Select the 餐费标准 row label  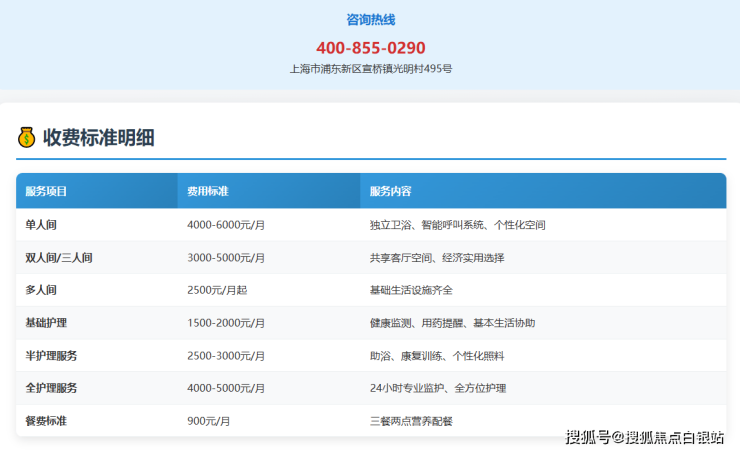point(46,421)
